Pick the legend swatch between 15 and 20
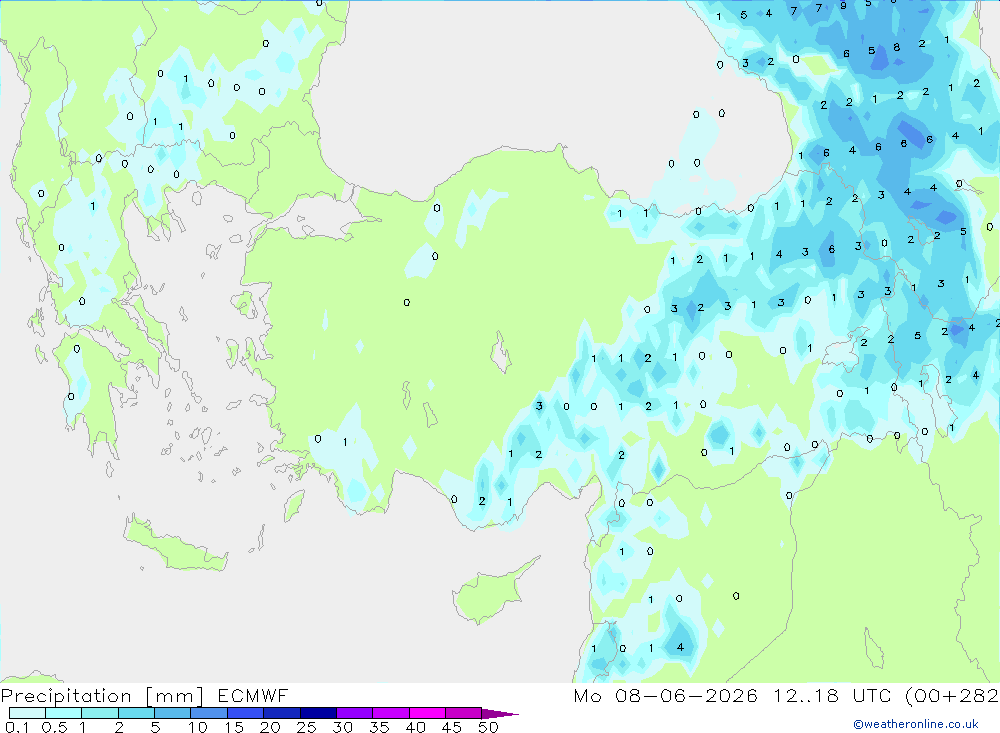Viewport: 1000px width, 733px height. 245,713
